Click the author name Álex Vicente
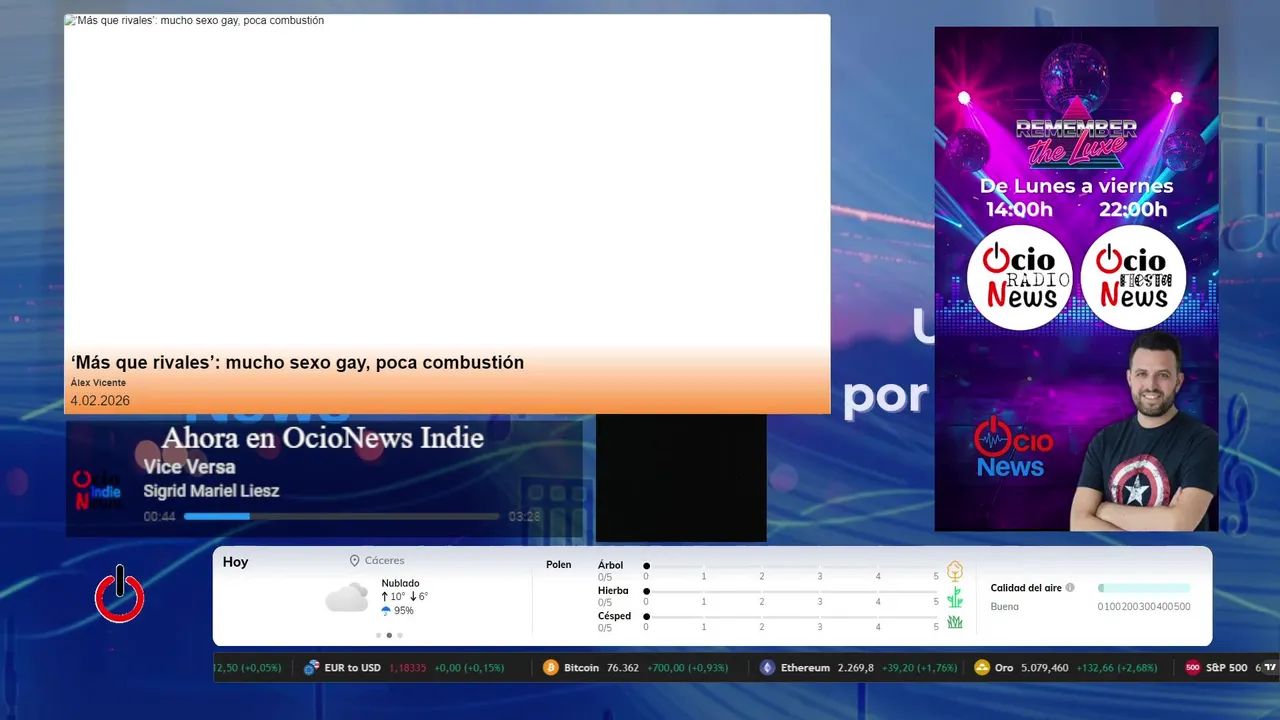The height and width of the screenshot is (720, 1280). [98, 383]
